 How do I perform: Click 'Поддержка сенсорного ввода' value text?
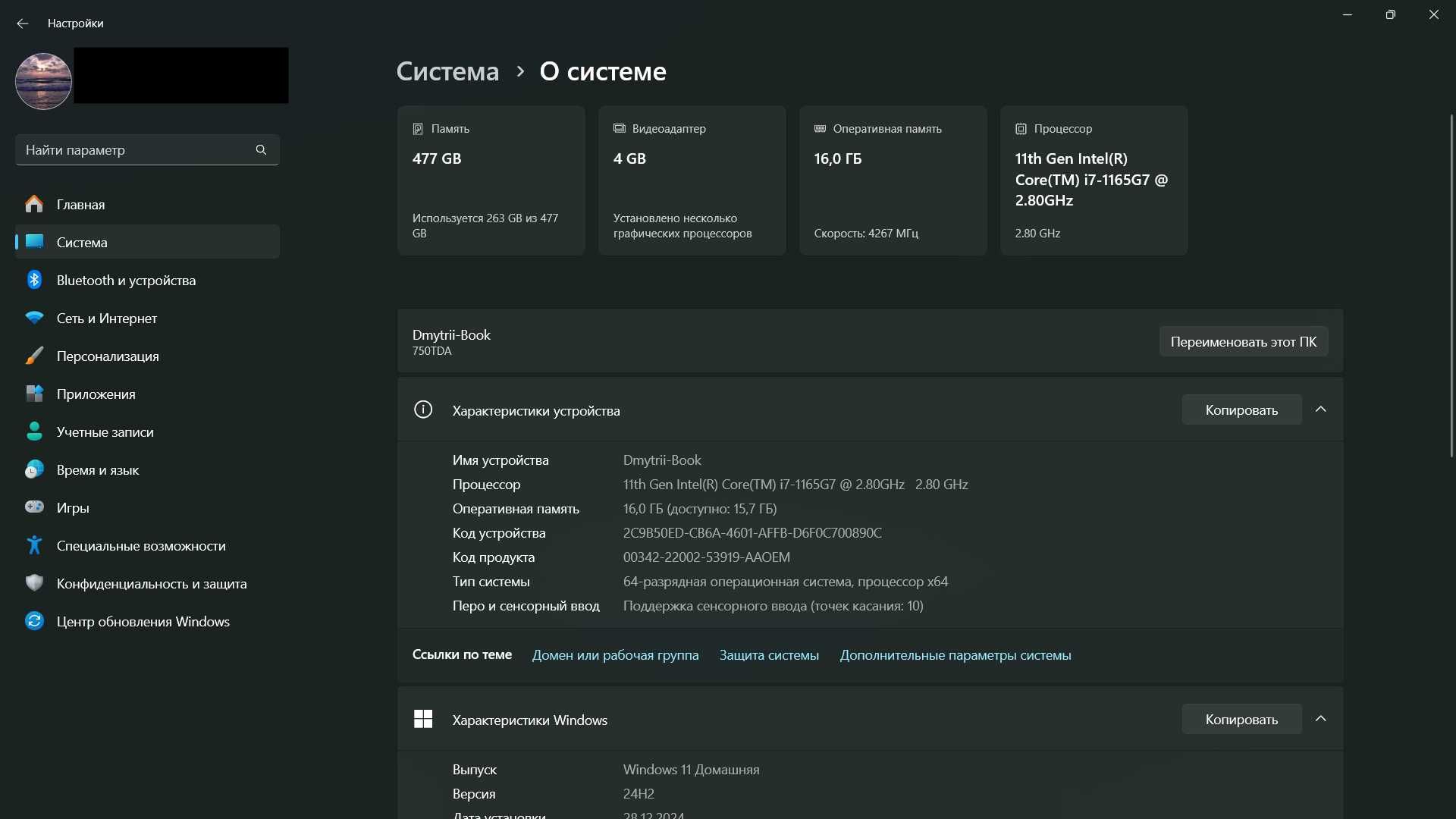click(773, 606)
